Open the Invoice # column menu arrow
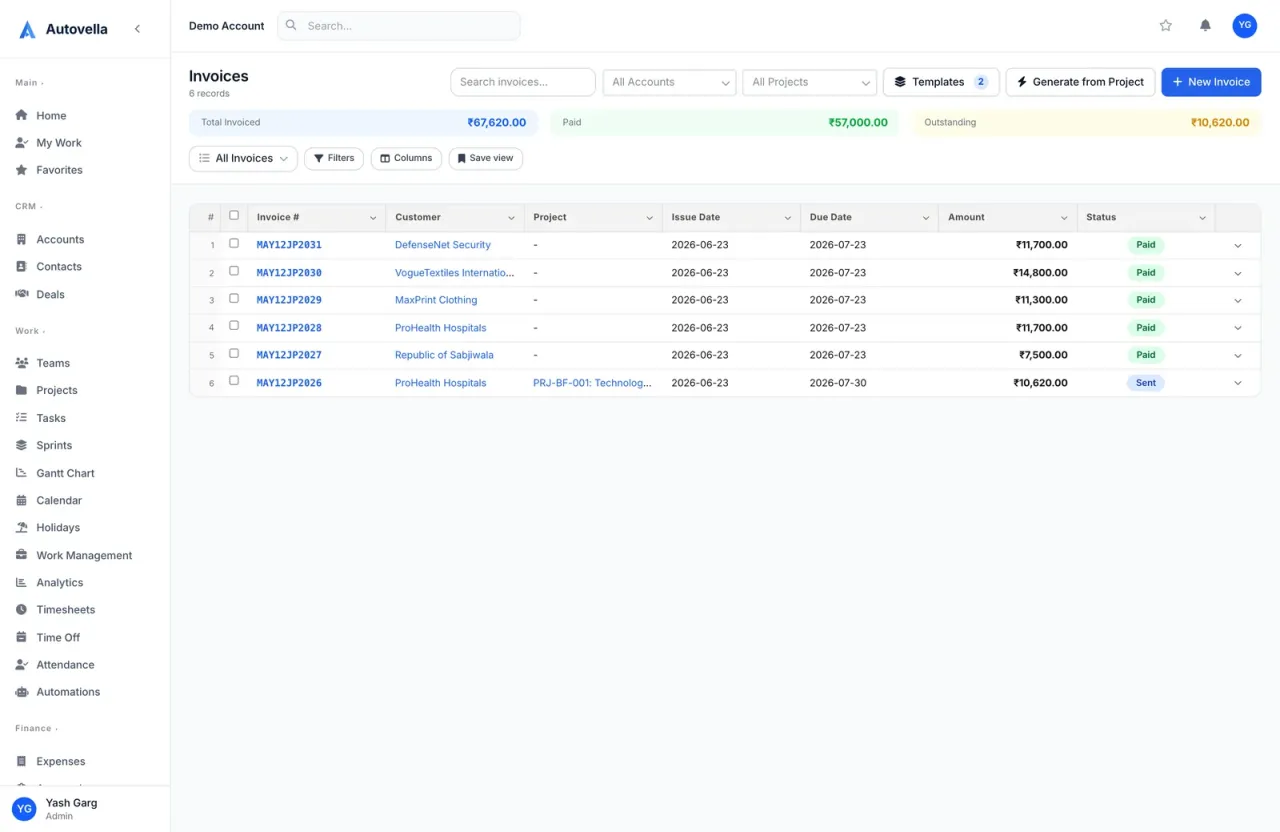 373,217
